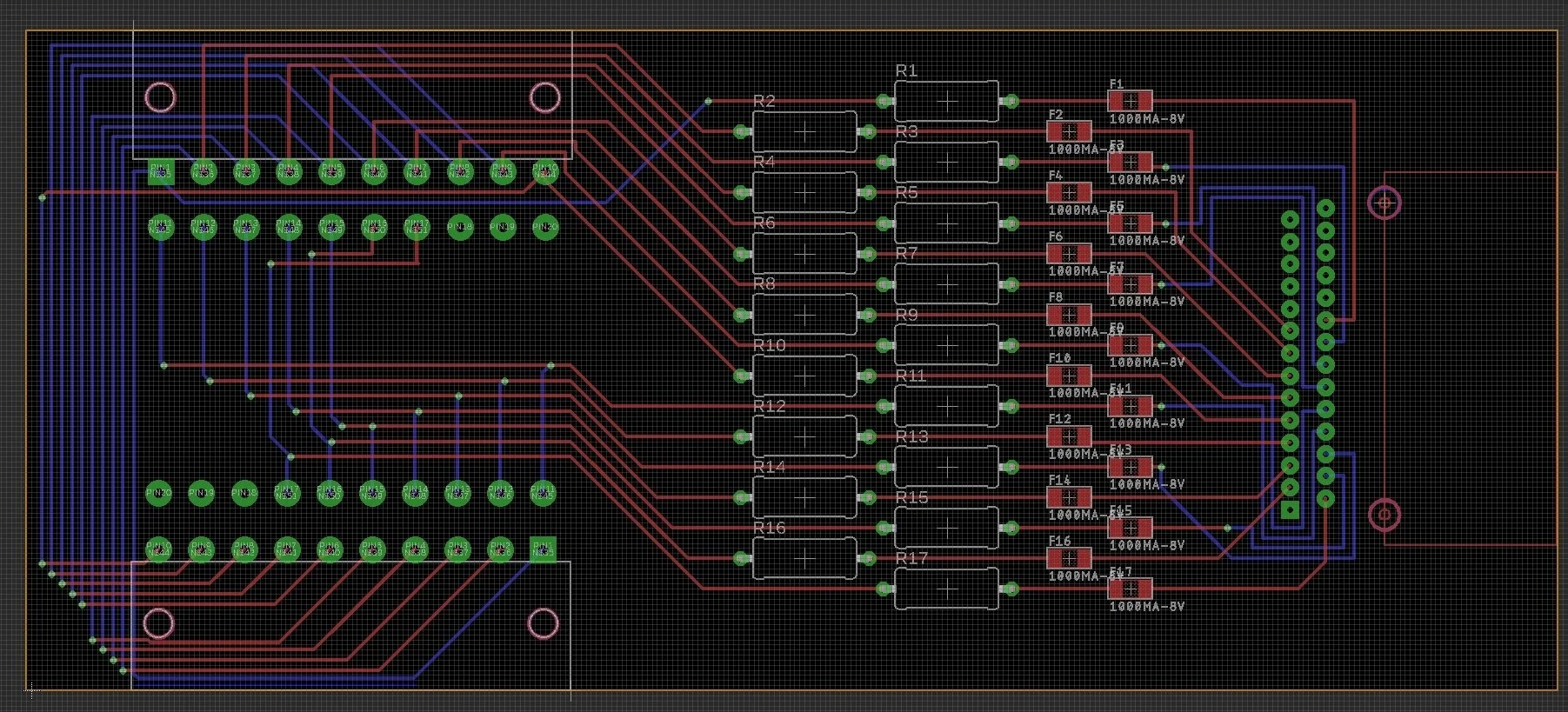Image resolution: width=1568 pixels, height=712 pixels.
Task: Select the R15 resistor body
Action: [946, 528]
